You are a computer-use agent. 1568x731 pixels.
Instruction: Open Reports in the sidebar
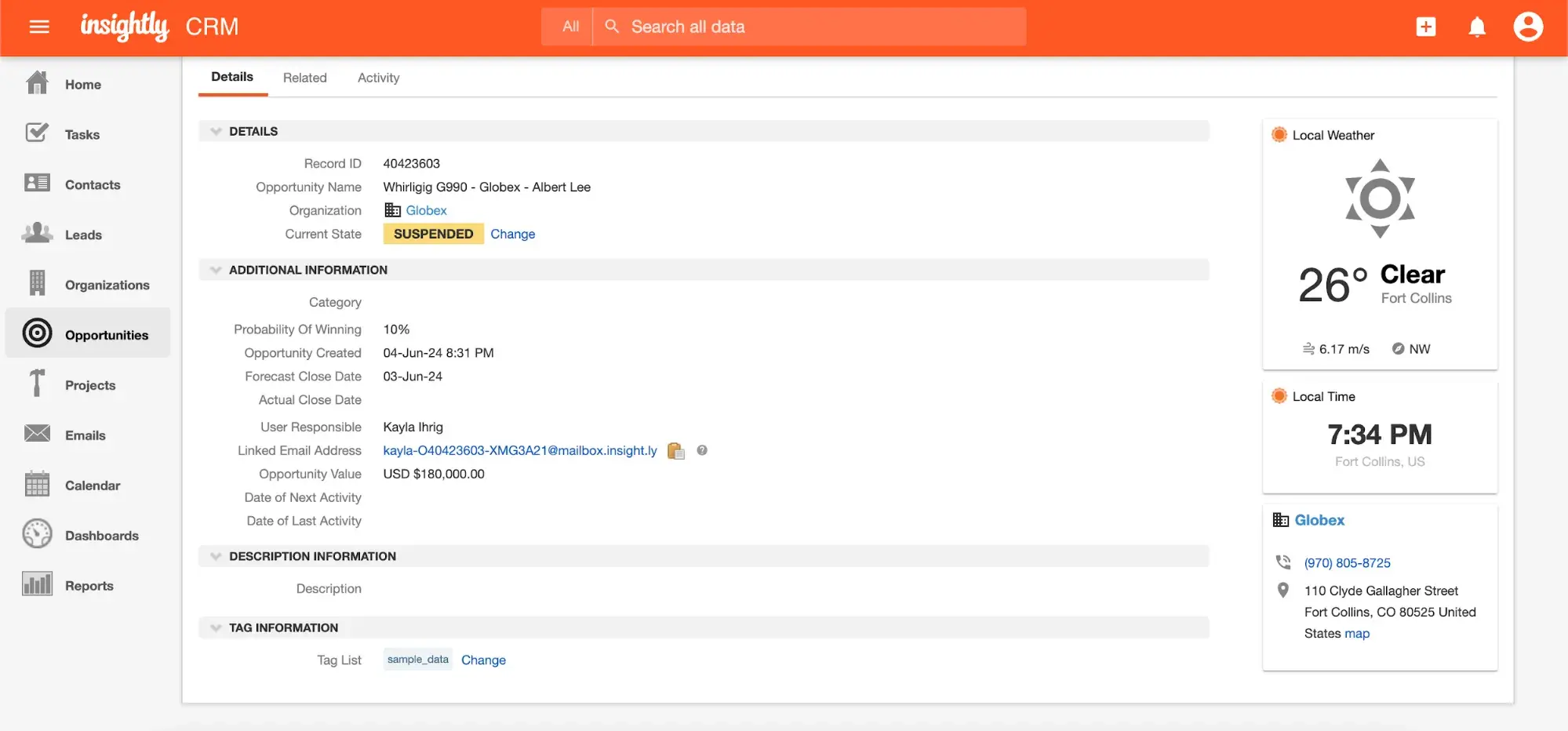pos(89,586)
